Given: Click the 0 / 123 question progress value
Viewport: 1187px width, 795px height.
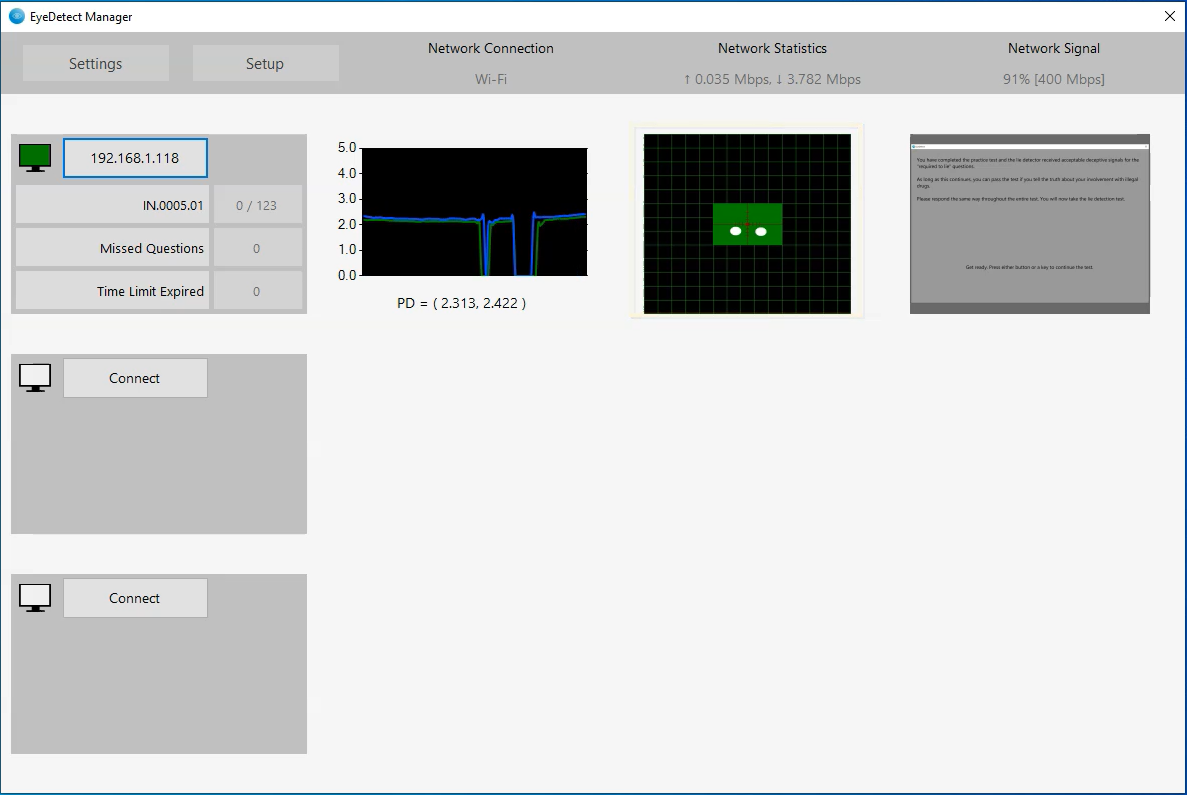Looking at the screenshot, I should tap(257, 205).
